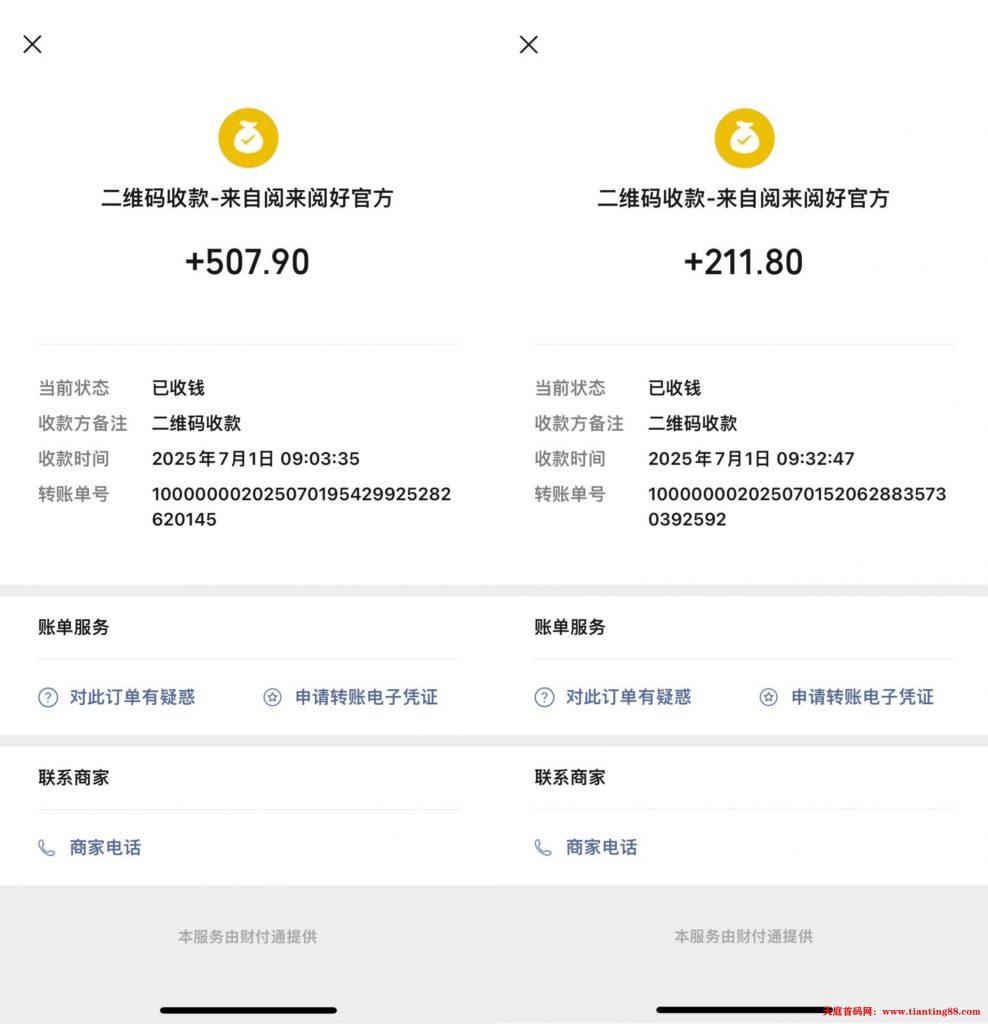Click question mark icon in left receipt
988x1024 pixels.
(x=48, y=697)
